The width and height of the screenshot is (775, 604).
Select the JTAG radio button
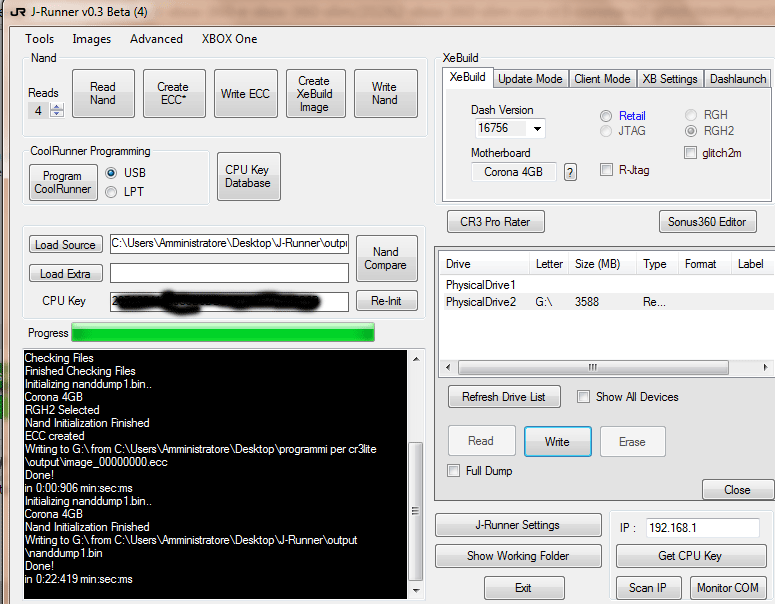pos(606,131)
